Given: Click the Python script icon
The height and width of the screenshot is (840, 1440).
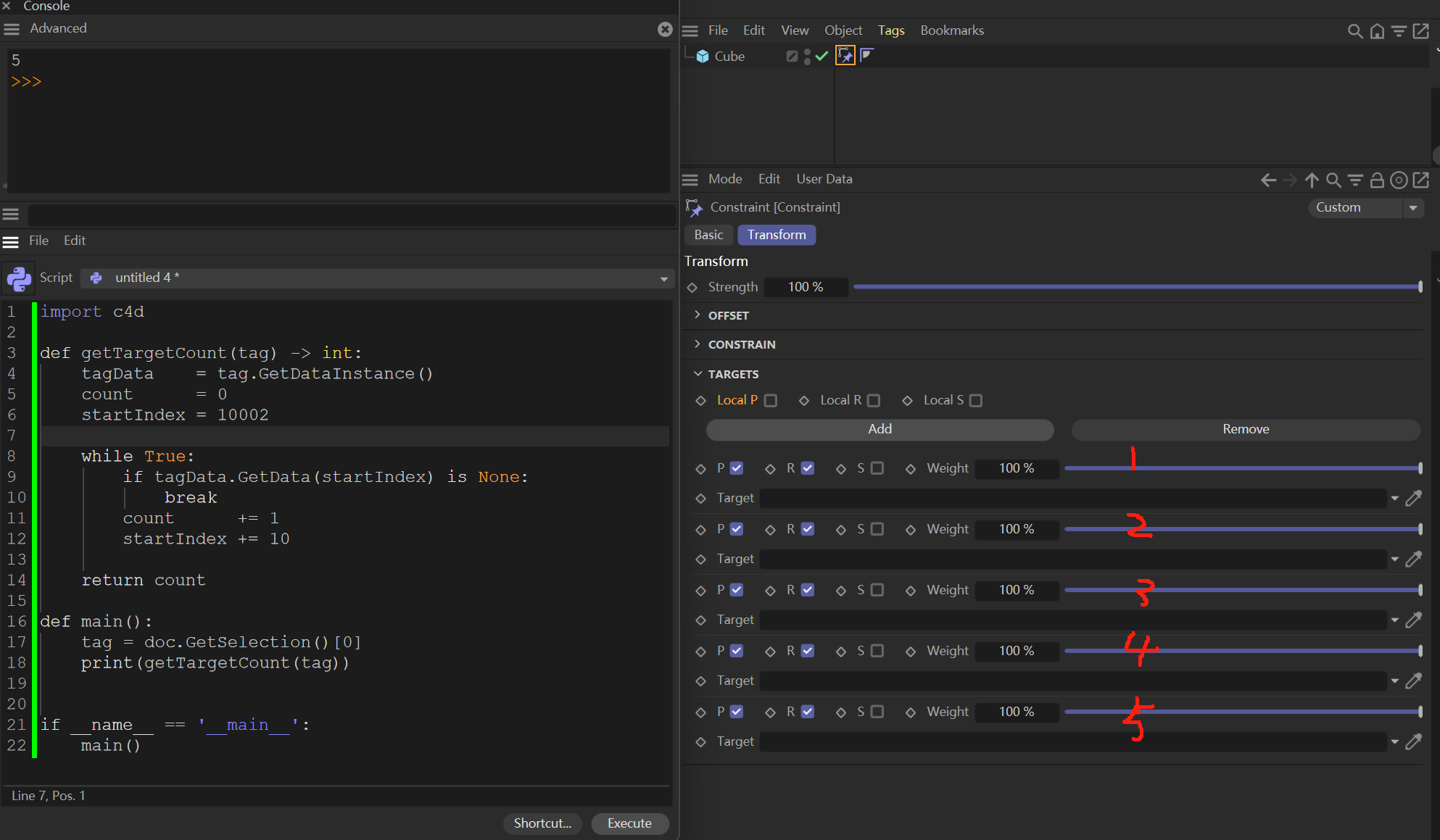Looking at the screenshot, I should (x=19, y=278).
